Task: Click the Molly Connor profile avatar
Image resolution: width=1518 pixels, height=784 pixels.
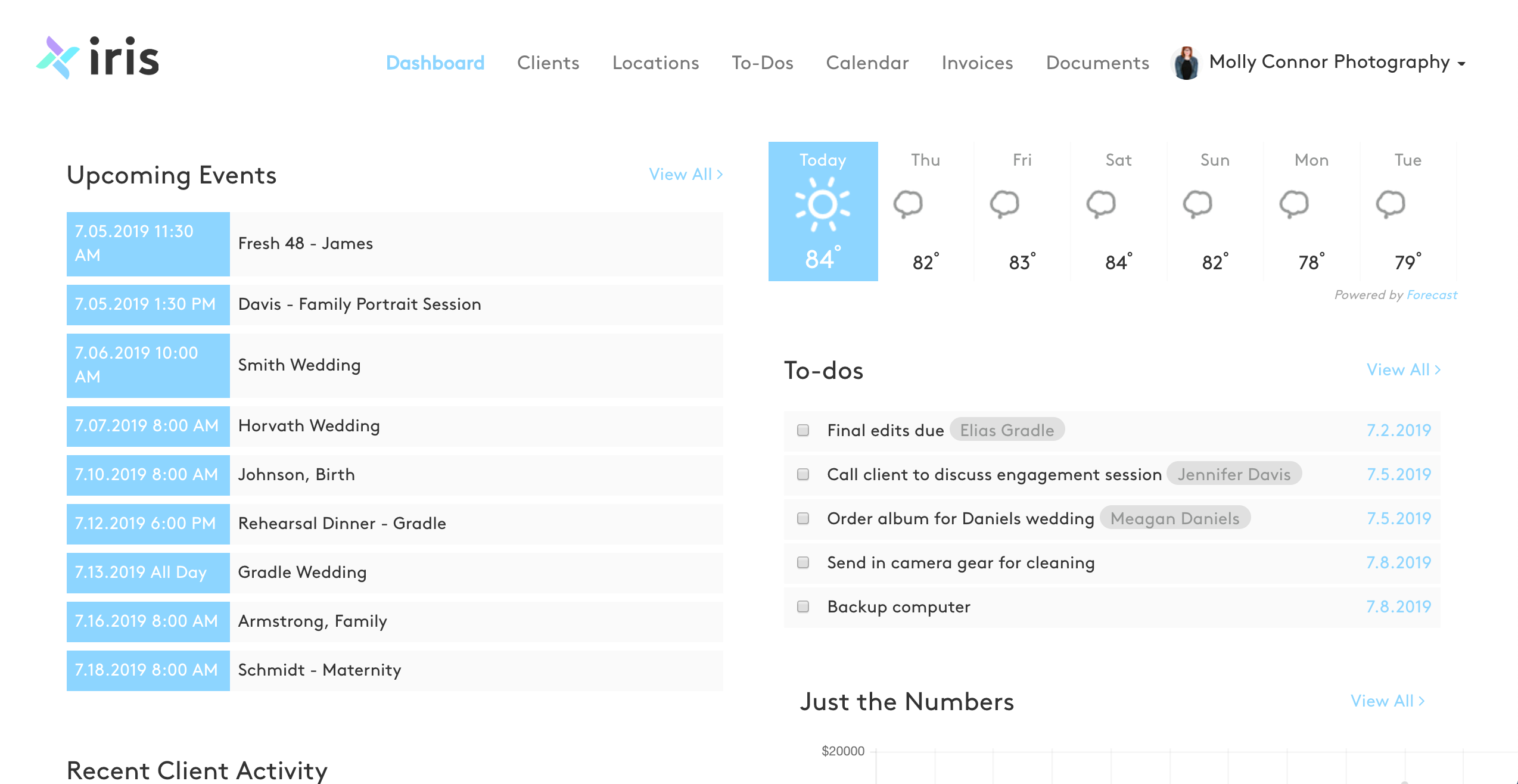Action: point(1186,63)
